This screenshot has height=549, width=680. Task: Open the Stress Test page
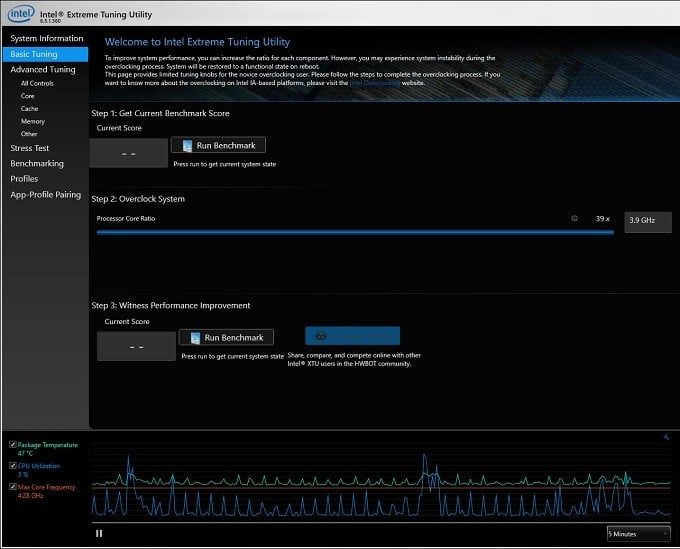pos(29,148)
